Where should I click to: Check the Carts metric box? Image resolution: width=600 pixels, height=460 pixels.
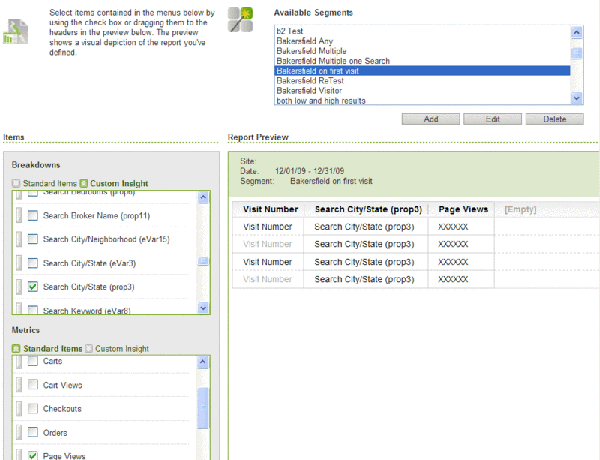pyautogui.click(x=33, y=361)
